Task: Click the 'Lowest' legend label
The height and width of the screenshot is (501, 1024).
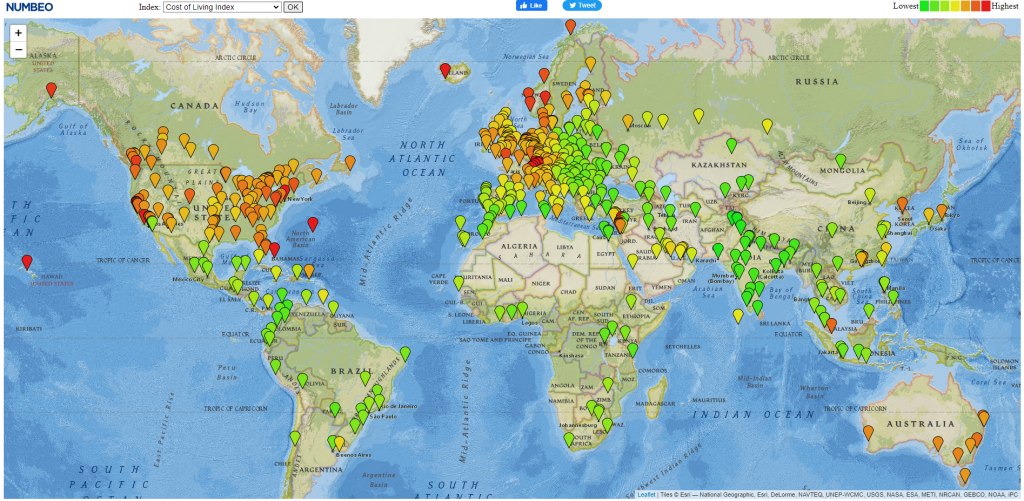Action: tap(906, 6)
